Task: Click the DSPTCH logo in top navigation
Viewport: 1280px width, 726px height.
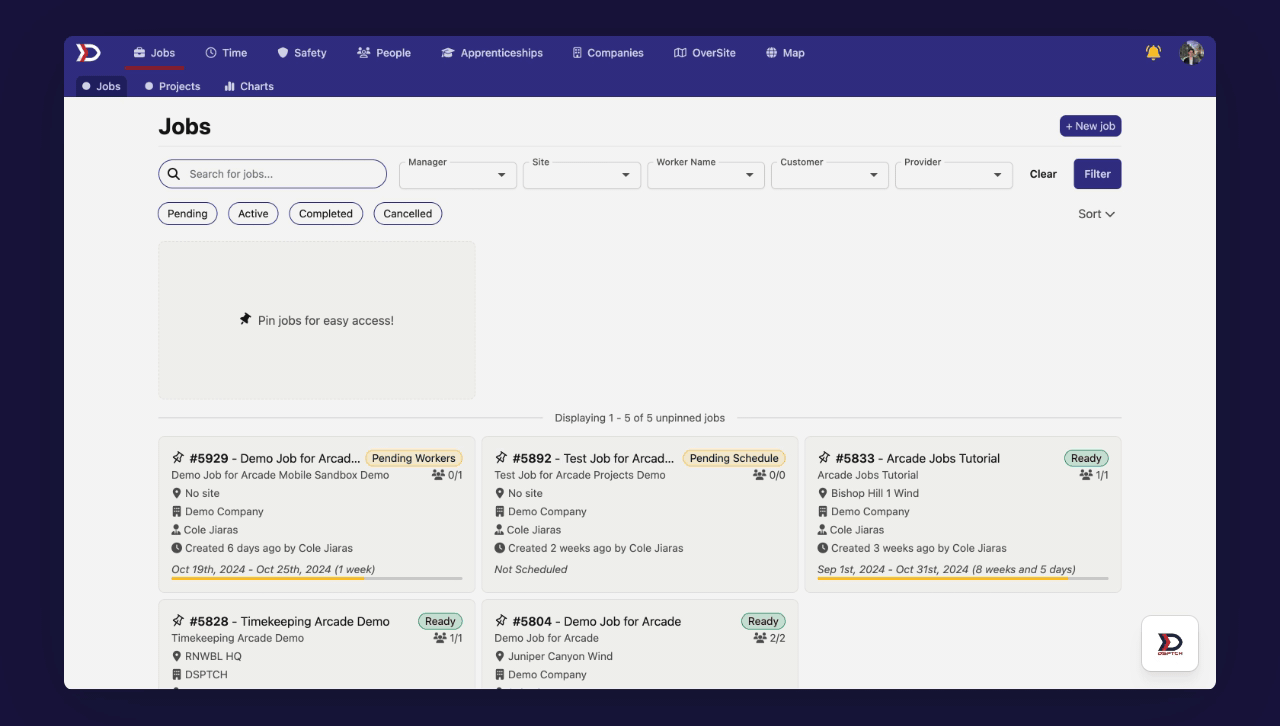Action: [x=88, y=53]
